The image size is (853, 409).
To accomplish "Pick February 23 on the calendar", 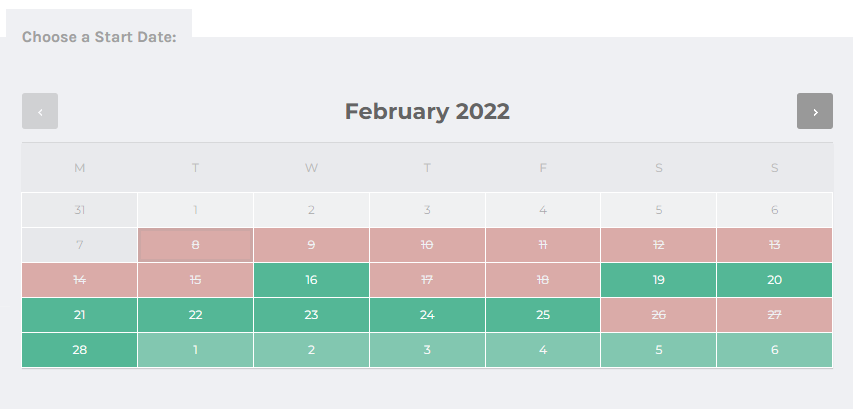I will click(x=311, y=315).
